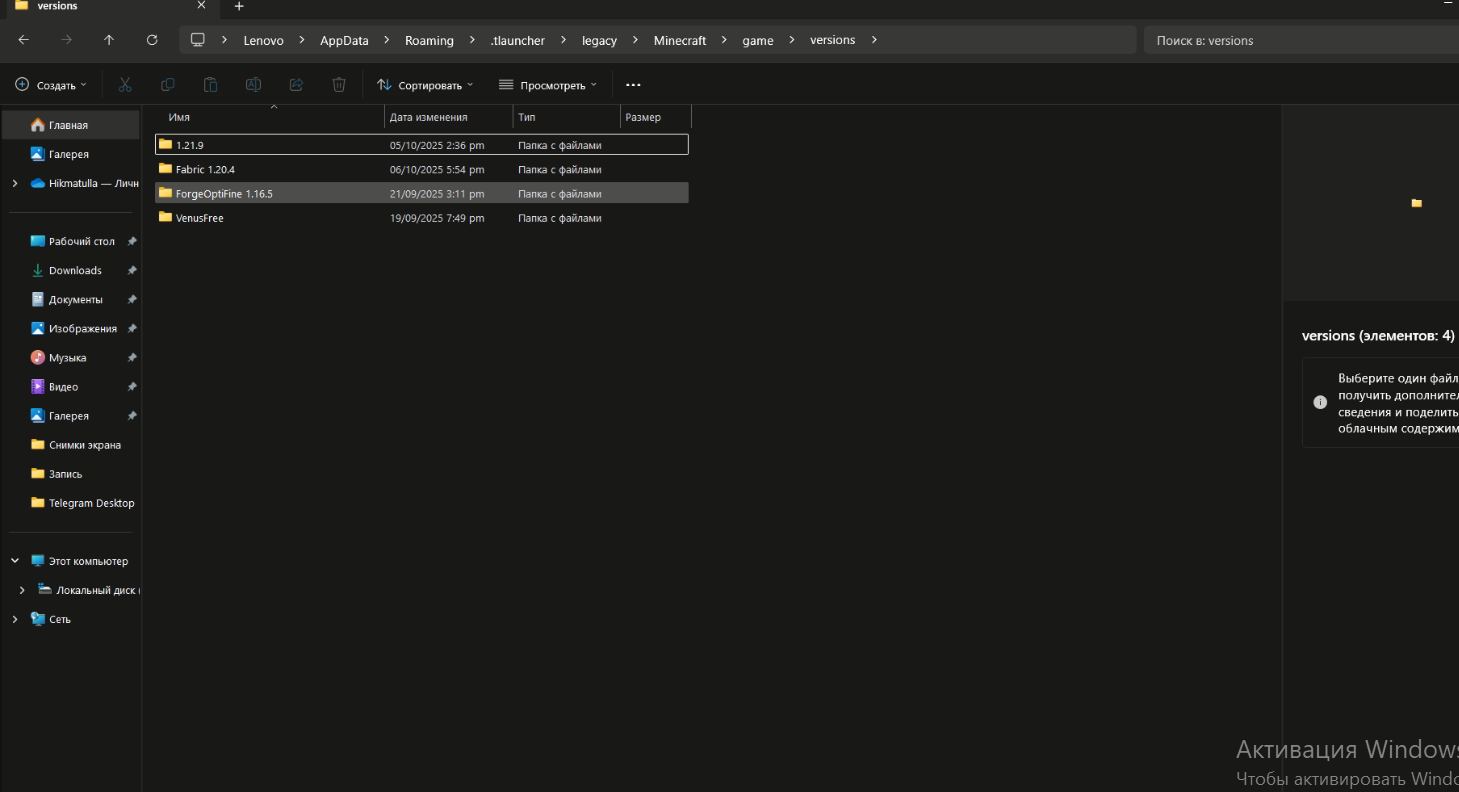Open the Просмотреть view dropdown
This screenshot has width=1459, height=792.
pos(548,85)
